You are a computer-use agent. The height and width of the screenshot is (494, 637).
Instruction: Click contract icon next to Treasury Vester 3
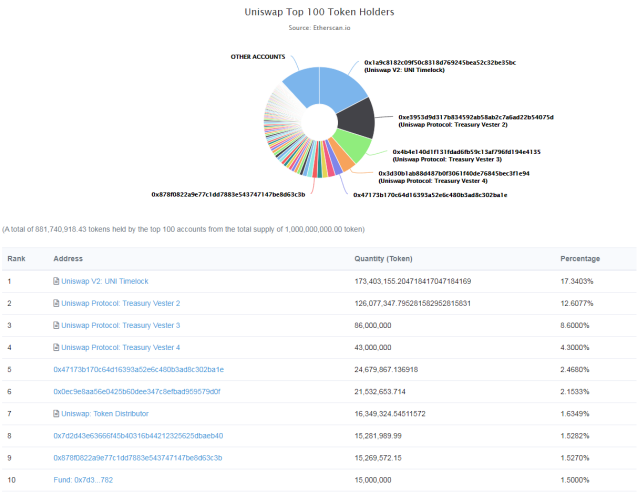56,325
